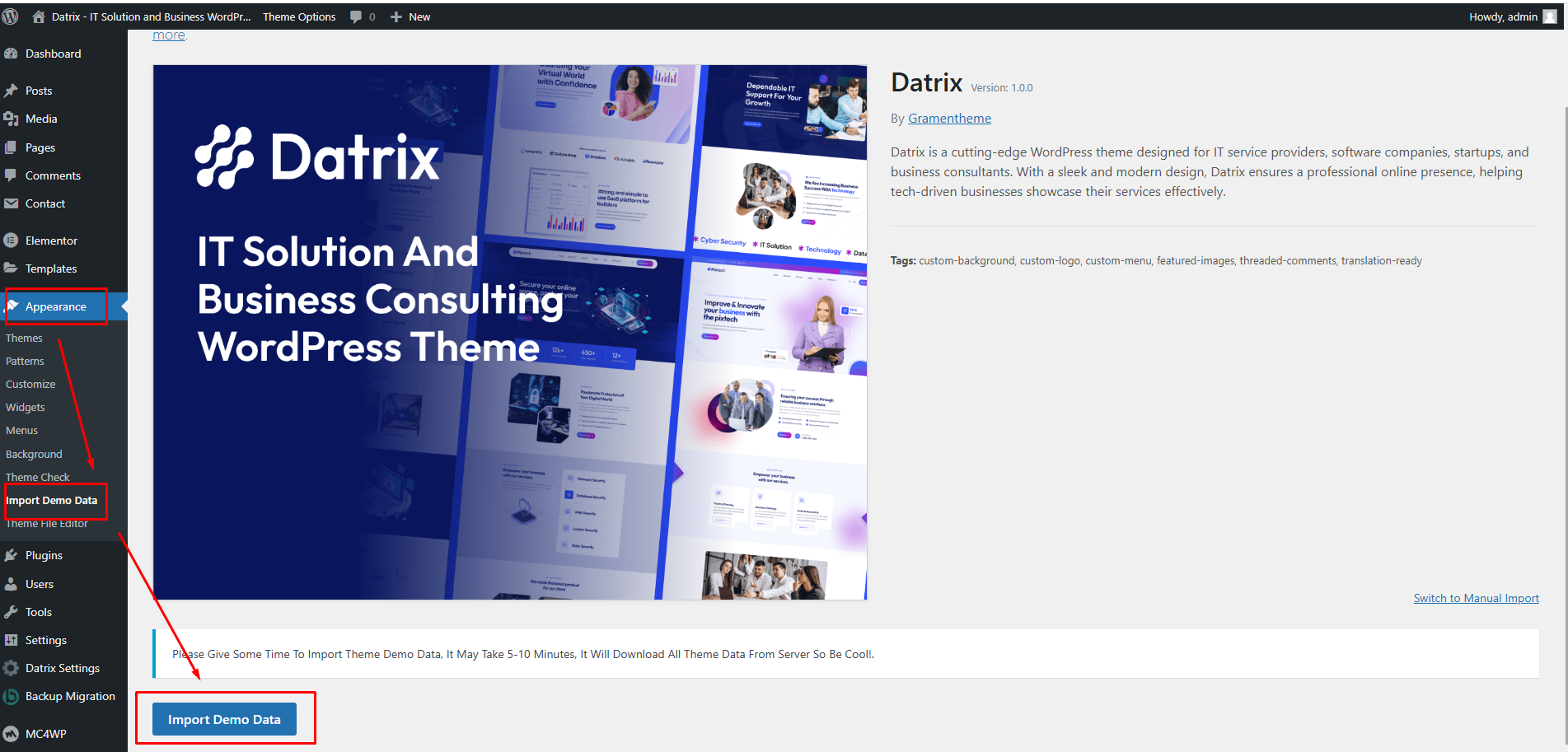Click the Settings sliders icon
This screenshot has width=1568, height=752.
pos(11,640)
